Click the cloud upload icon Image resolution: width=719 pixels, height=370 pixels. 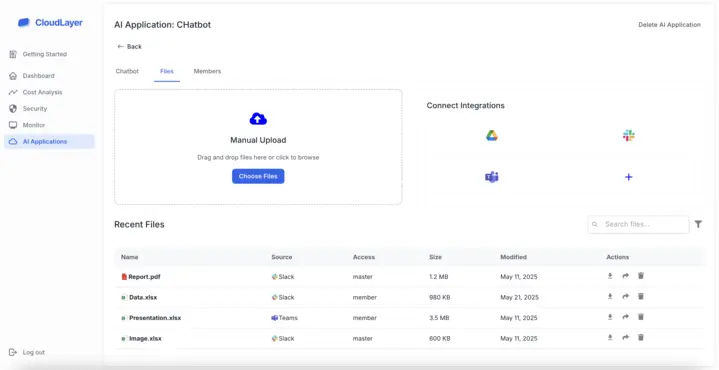click(258, 119)
